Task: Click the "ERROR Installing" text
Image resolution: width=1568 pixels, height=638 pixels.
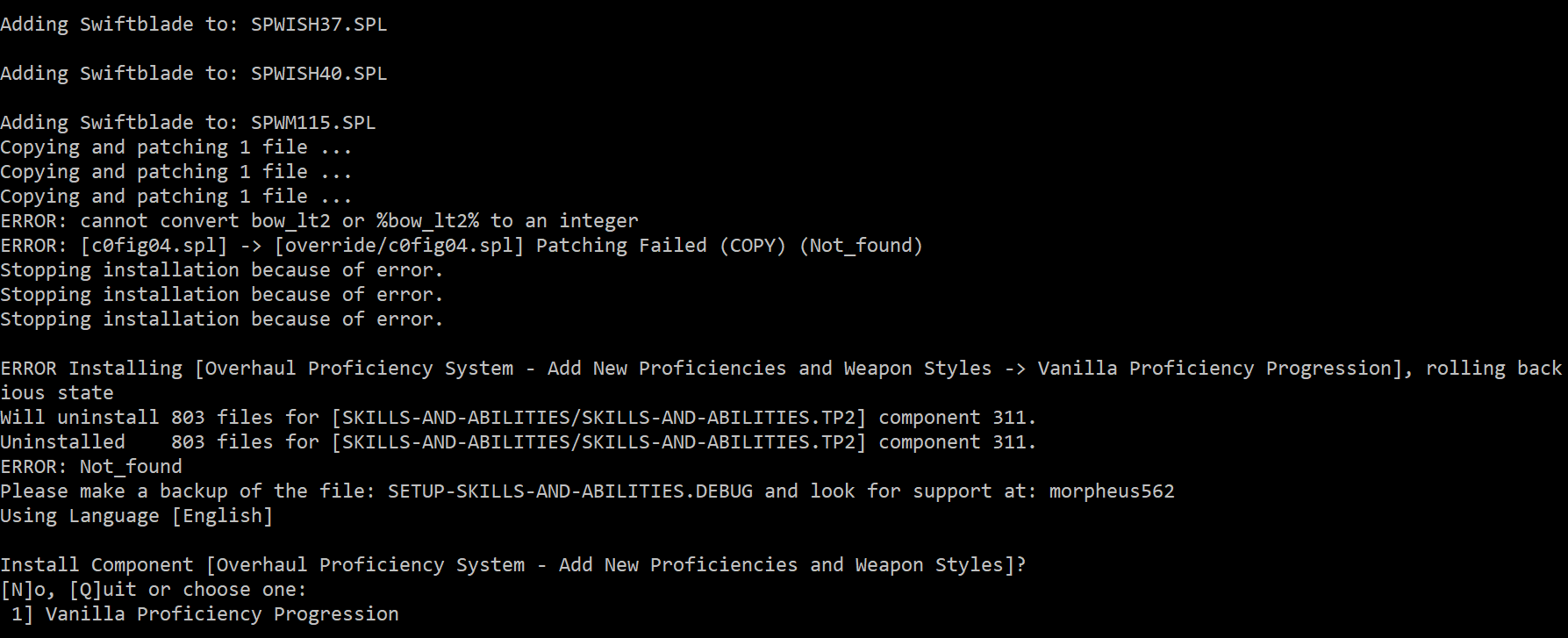Action: pos(91,369)
